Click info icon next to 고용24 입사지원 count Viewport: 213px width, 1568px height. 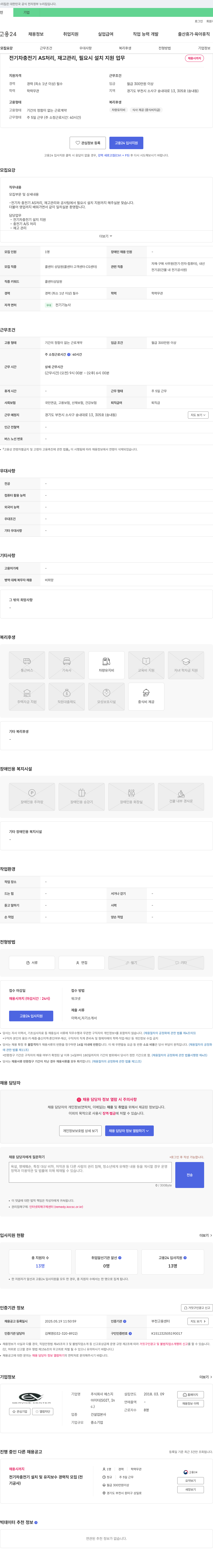185,1258
